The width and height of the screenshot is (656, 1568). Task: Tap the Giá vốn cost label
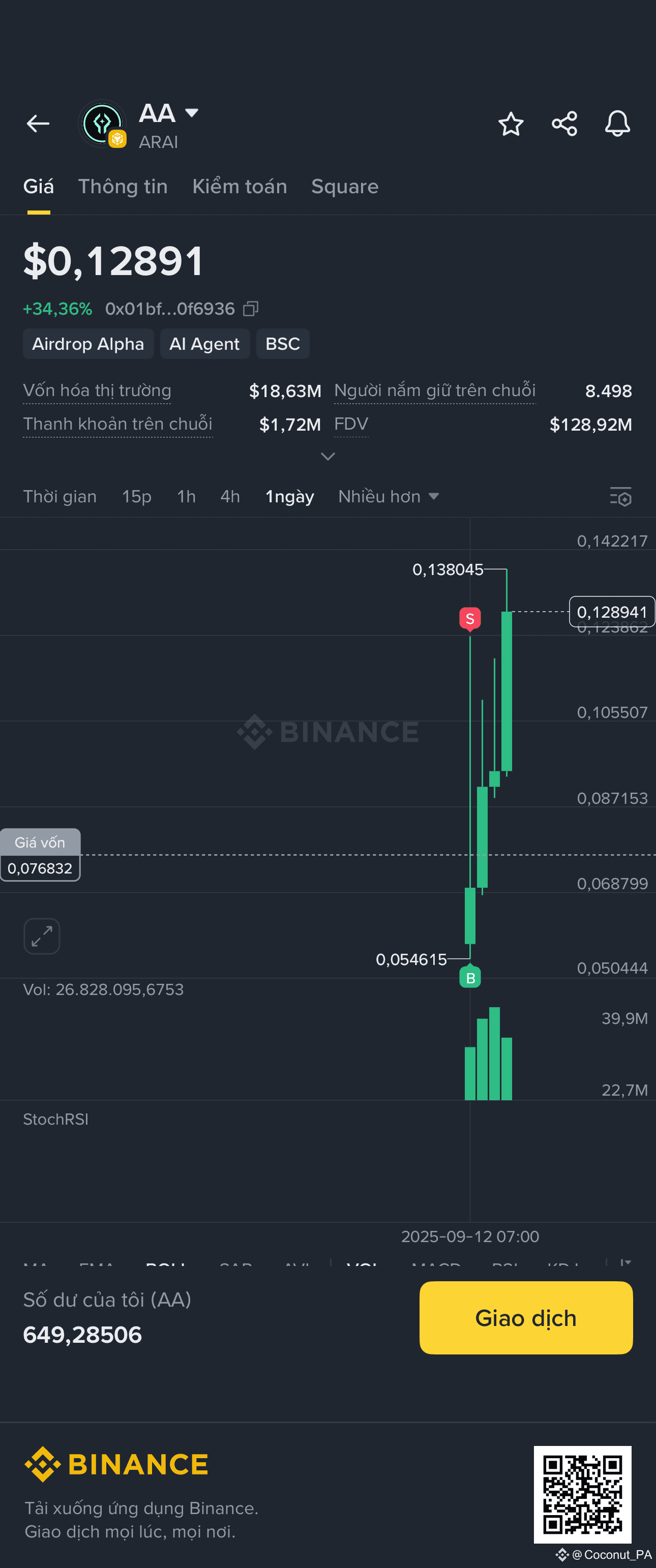(x=40, y=842)
